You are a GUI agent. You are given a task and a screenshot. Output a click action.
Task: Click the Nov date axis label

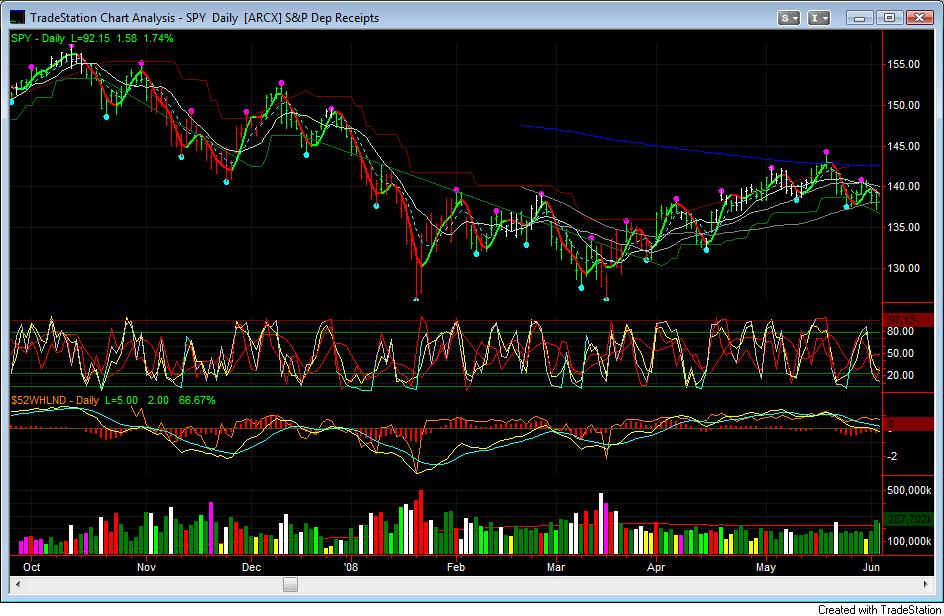[146, 567]
